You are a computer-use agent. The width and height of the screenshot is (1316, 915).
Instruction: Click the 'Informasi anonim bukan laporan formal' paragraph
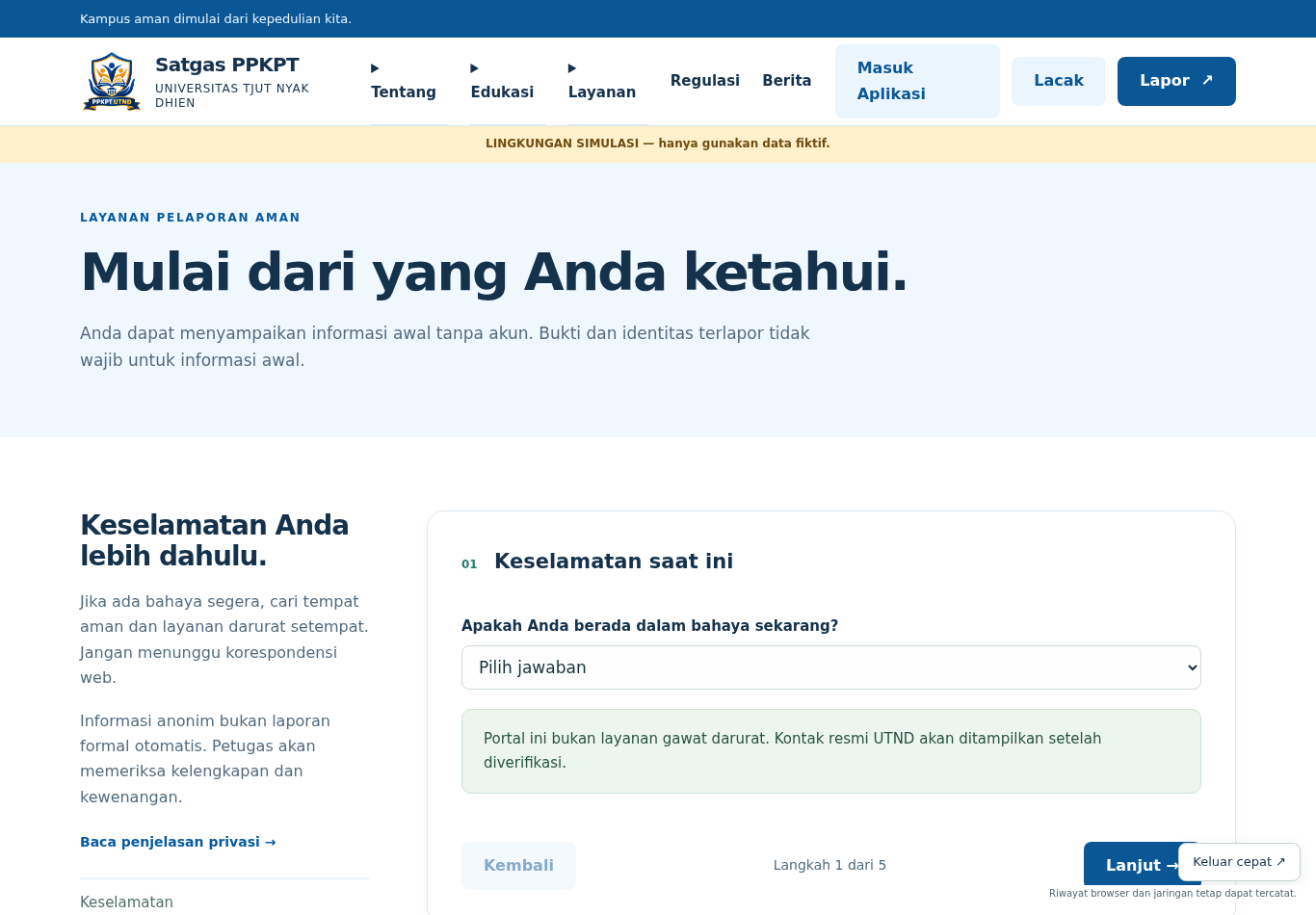tap(205, 759)
